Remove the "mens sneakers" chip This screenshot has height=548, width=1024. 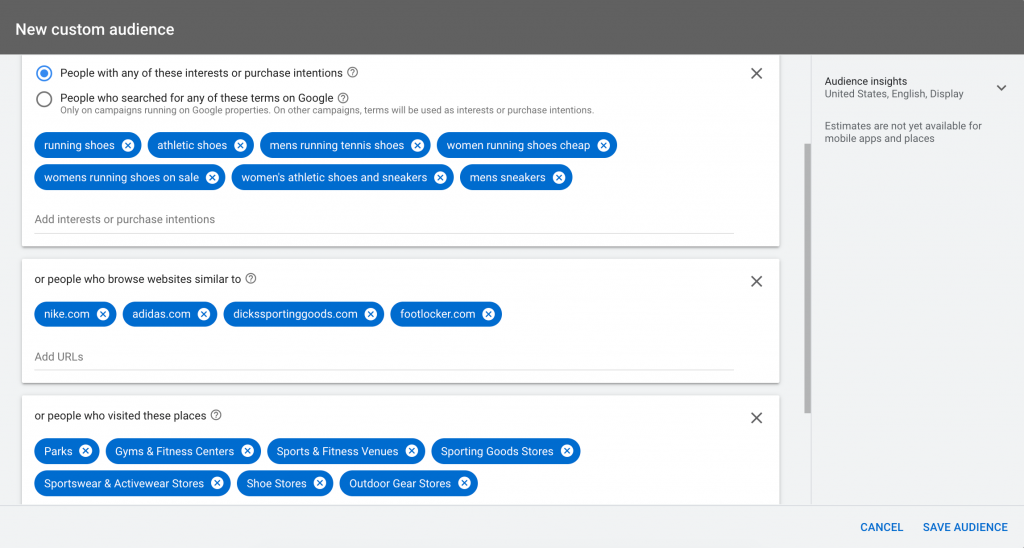[x=558, y=177]
